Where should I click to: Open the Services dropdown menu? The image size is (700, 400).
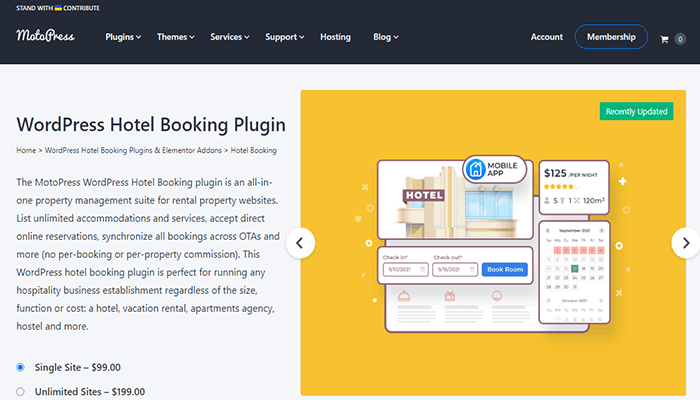pos(231,37)
